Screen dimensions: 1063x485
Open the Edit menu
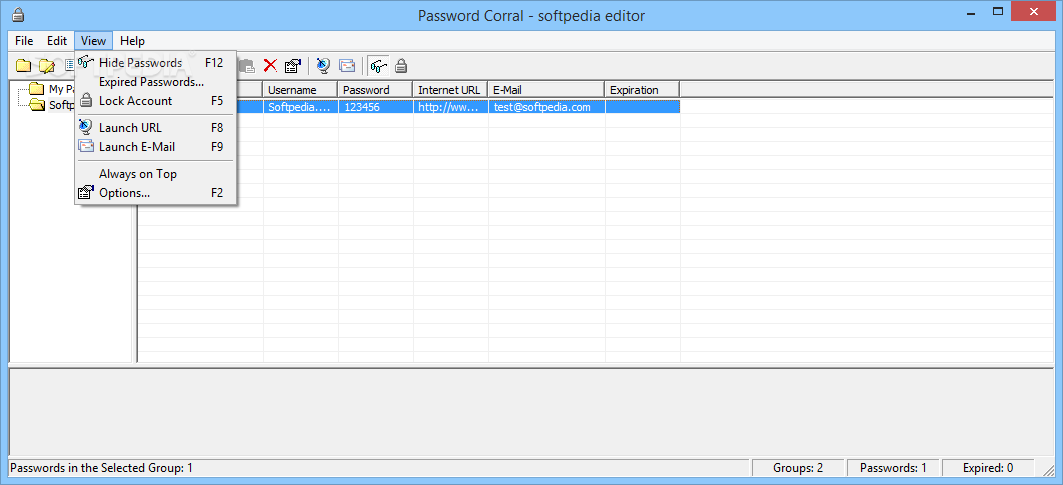(x=57, y=41)
